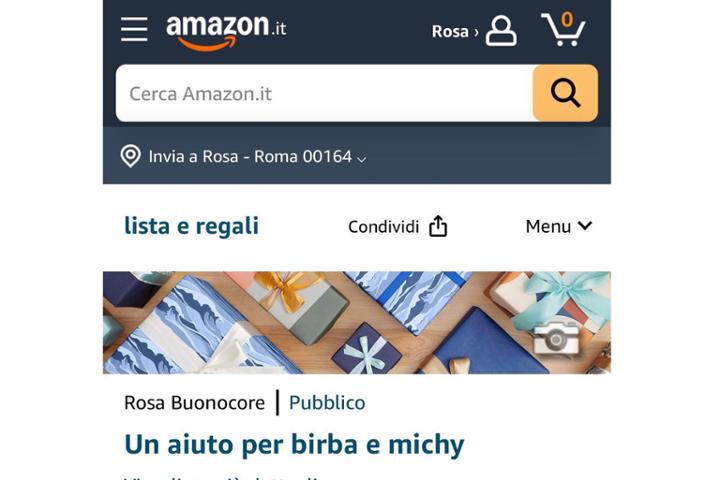Open the Rosa account link
Viewport: 720px width, 480px height.
coord(455,31)
